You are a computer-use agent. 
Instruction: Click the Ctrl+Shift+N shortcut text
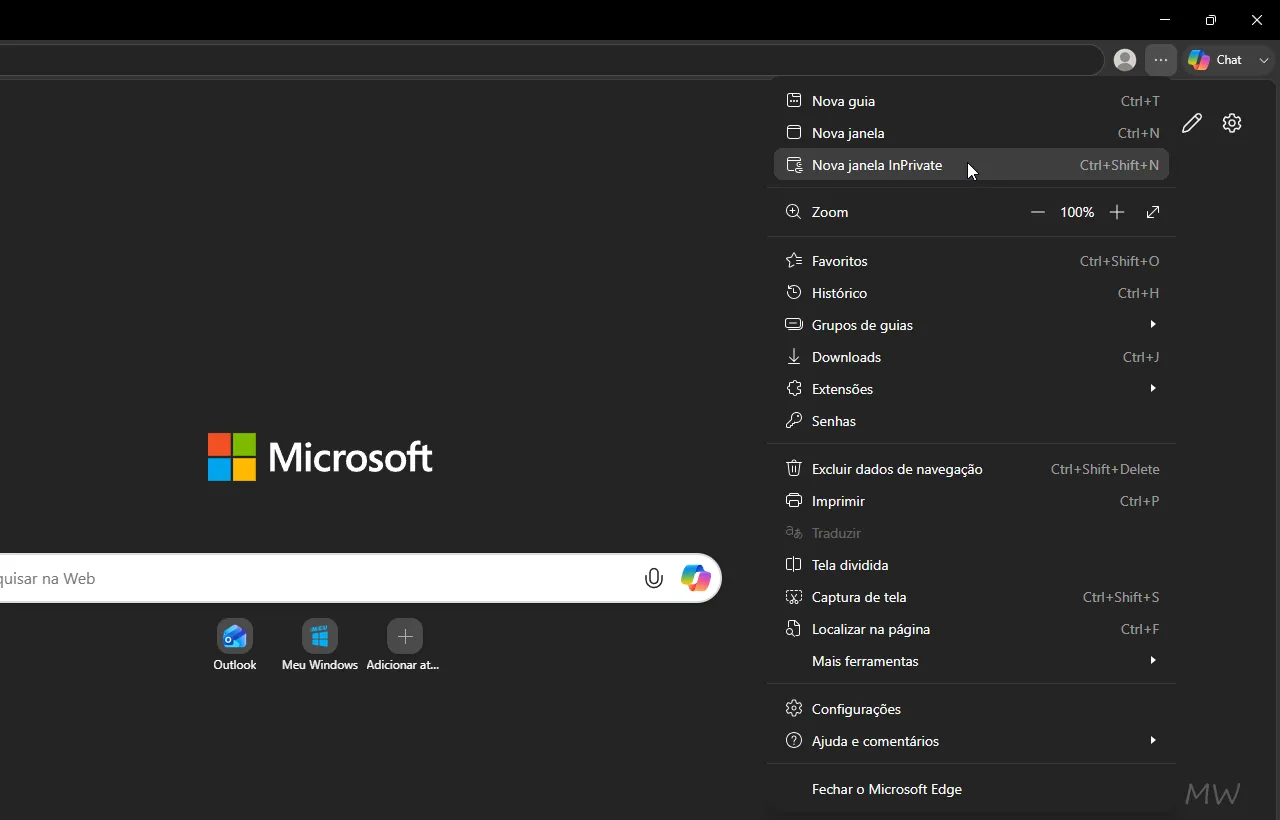pyautogui.click(x=1119, y=165)
